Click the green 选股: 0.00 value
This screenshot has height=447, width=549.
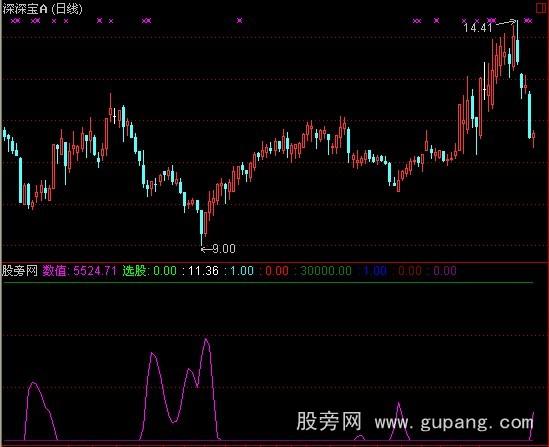point(150,271)
